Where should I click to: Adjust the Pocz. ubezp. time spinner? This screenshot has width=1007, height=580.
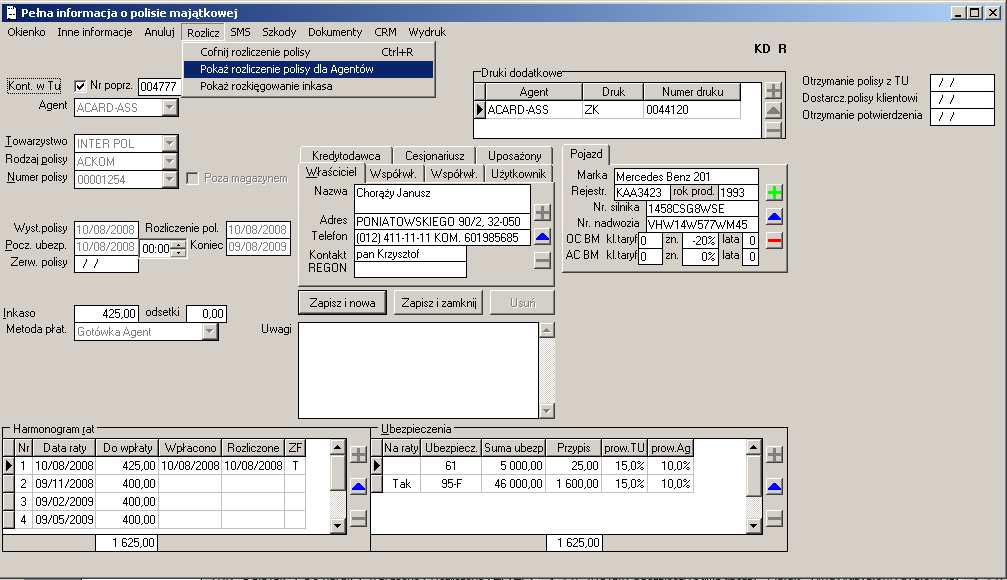coord(179,248)
